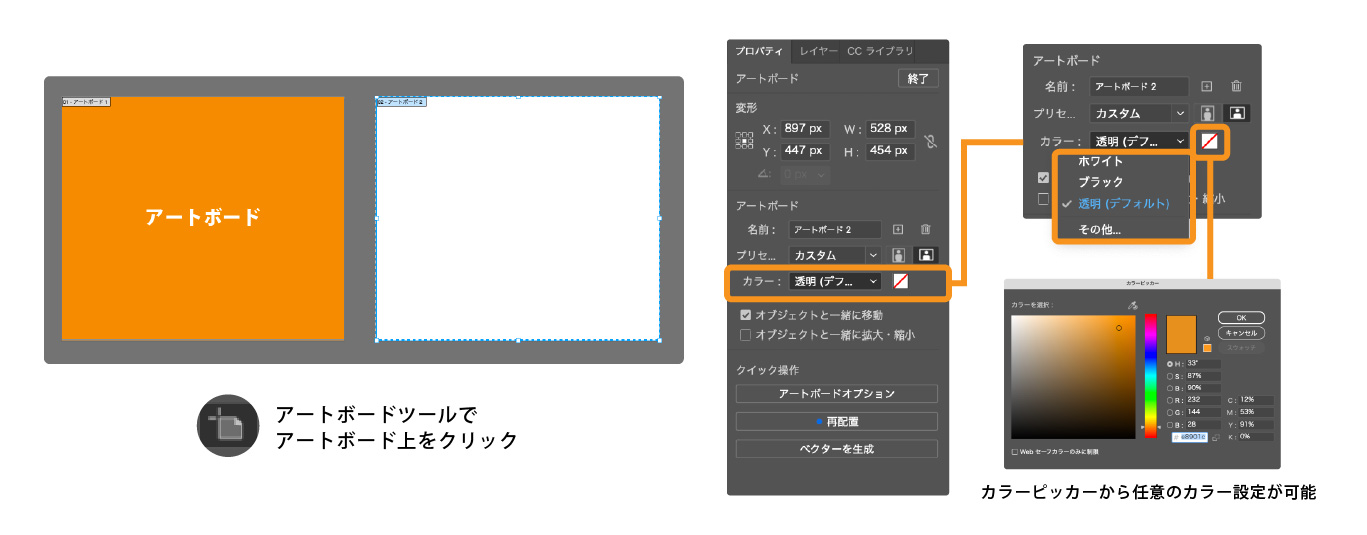The image size is (1367, 535).
Task: Set landscape orientation in Properties panel
Action: point(925,256)
